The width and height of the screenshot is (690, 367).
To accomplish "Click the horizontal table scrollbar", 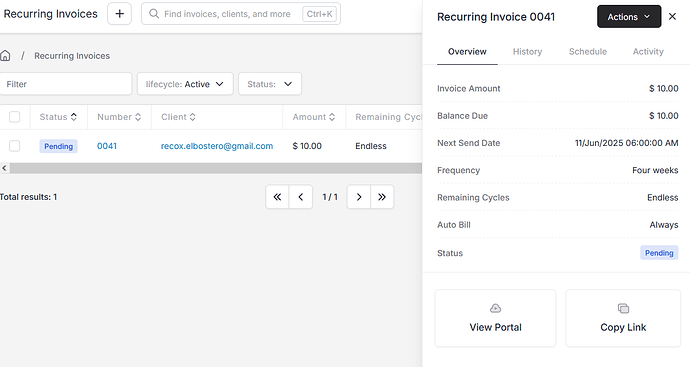I will point(216,168).
